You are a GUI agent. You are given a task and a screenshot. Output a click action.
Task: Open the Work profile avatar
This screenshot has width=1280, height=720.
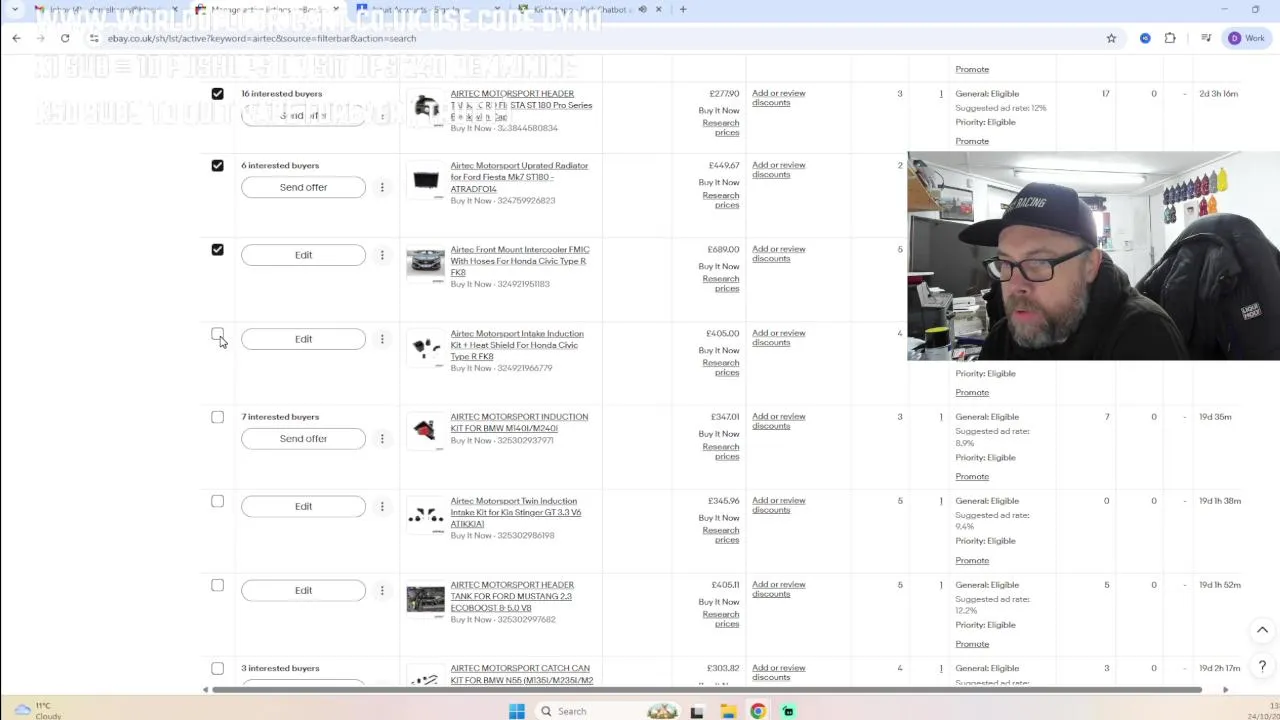coord(1247,38)
